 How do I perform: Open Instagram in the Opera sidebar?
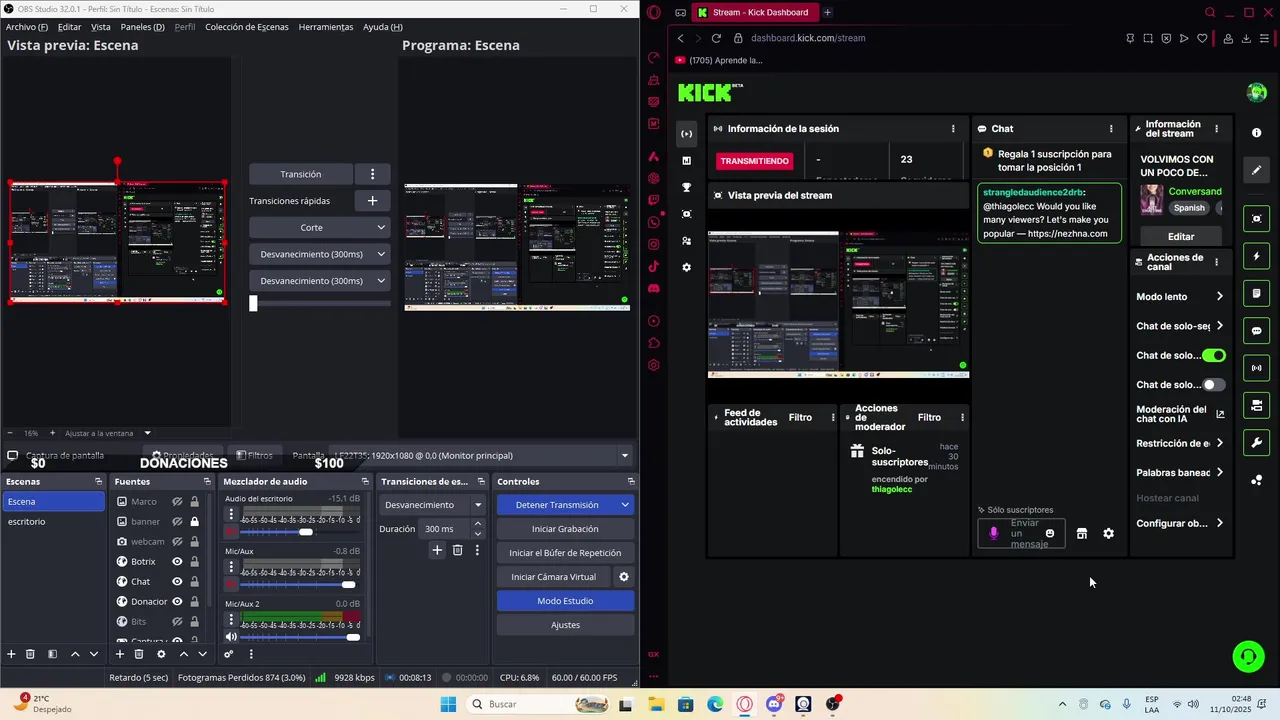[654, 244]
